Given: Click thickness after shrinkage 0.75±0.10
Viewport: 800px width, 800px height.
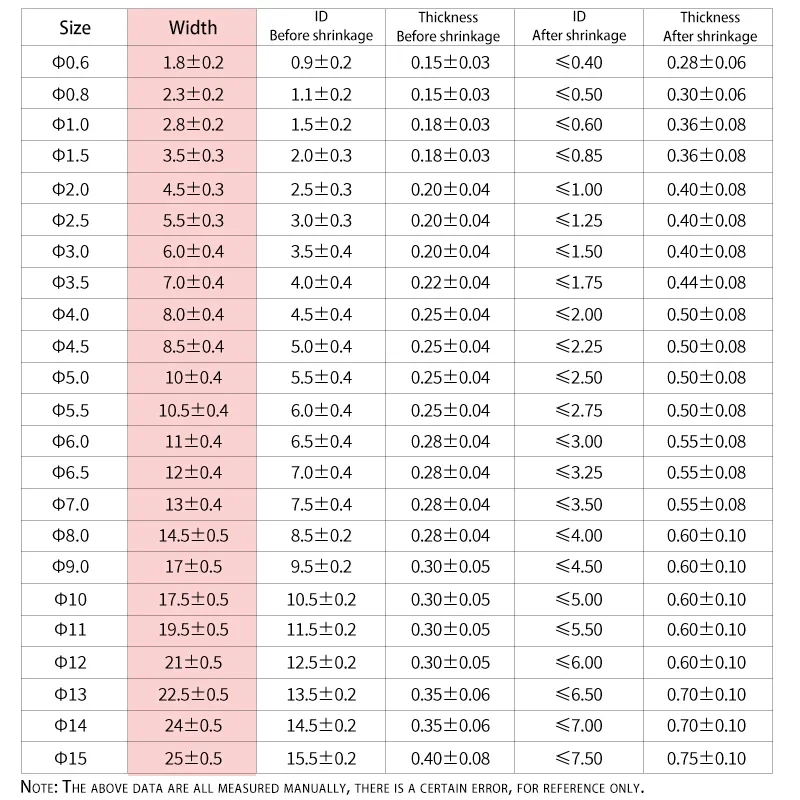Looking at the screenshot, I should pos(708,758).
